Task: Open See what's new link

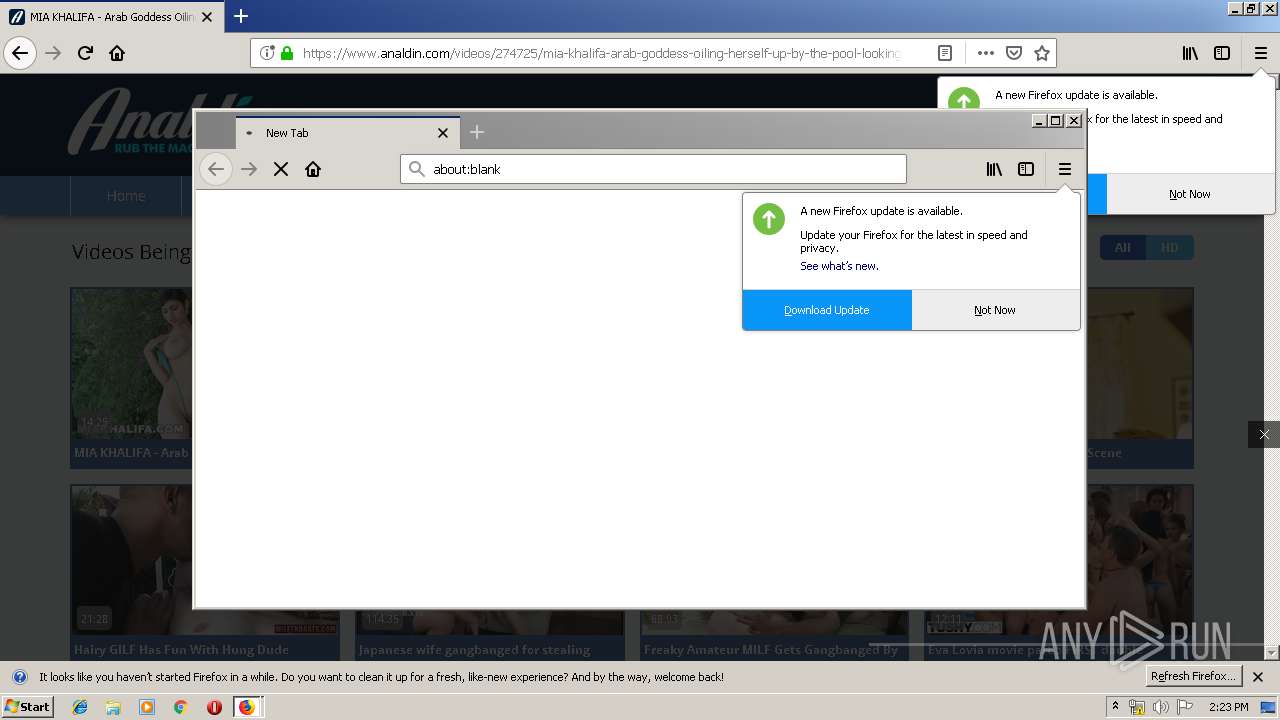Action: 839,266
